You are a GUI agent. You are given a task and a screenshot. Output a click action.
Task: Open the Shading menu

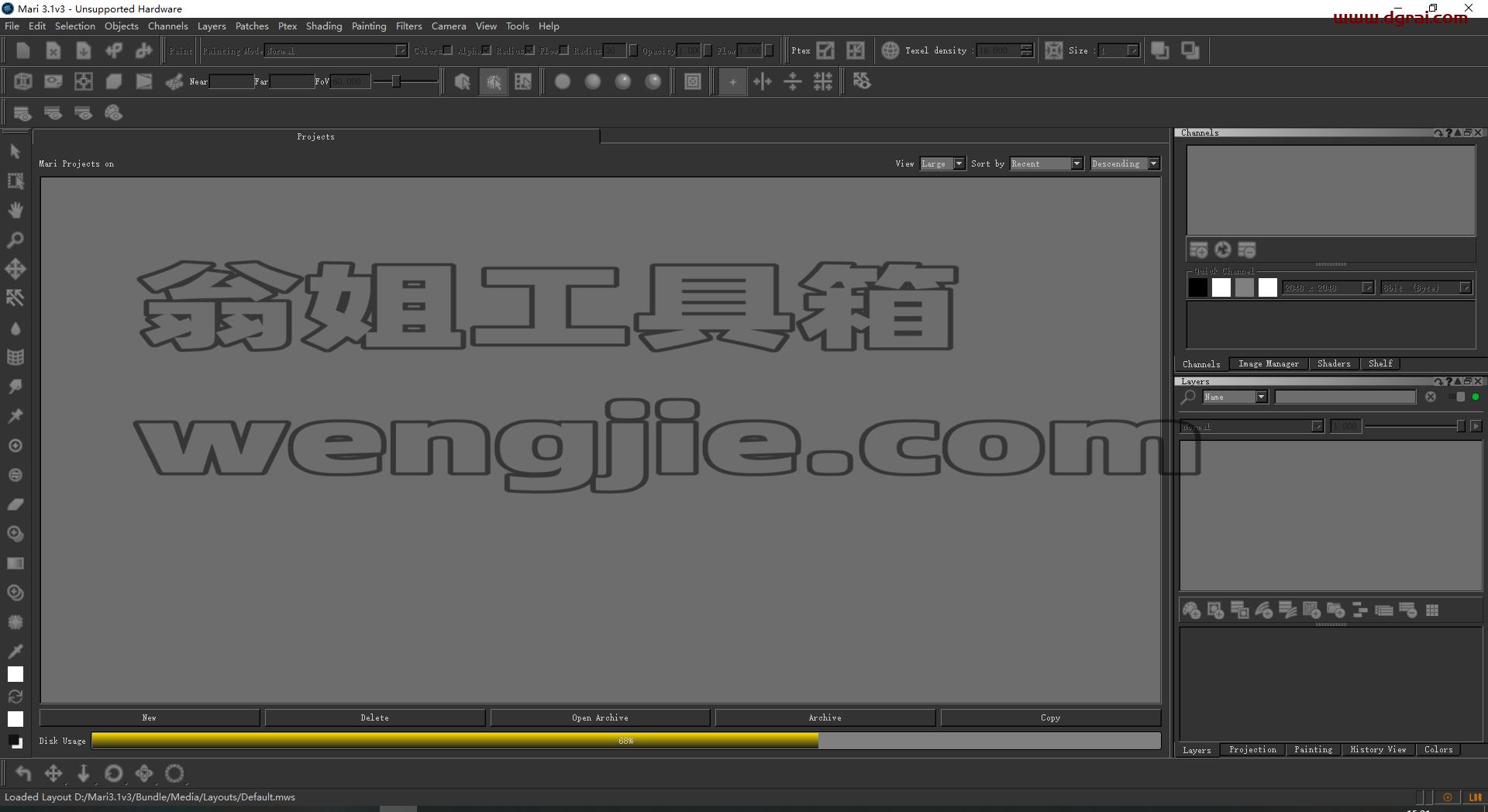(323, 26)
